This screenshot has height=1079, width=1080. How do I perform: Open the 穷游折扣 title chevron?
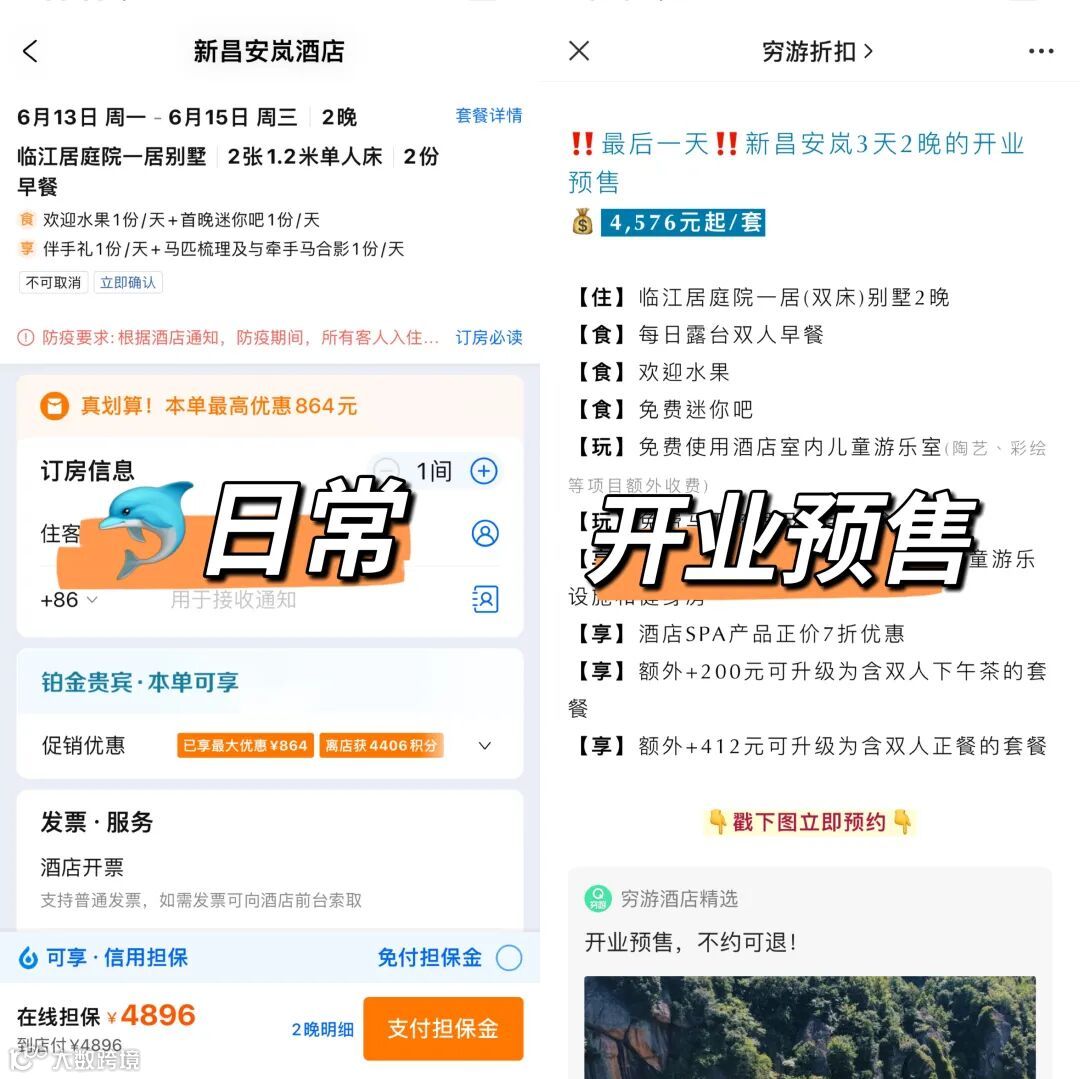coord(868,51)
